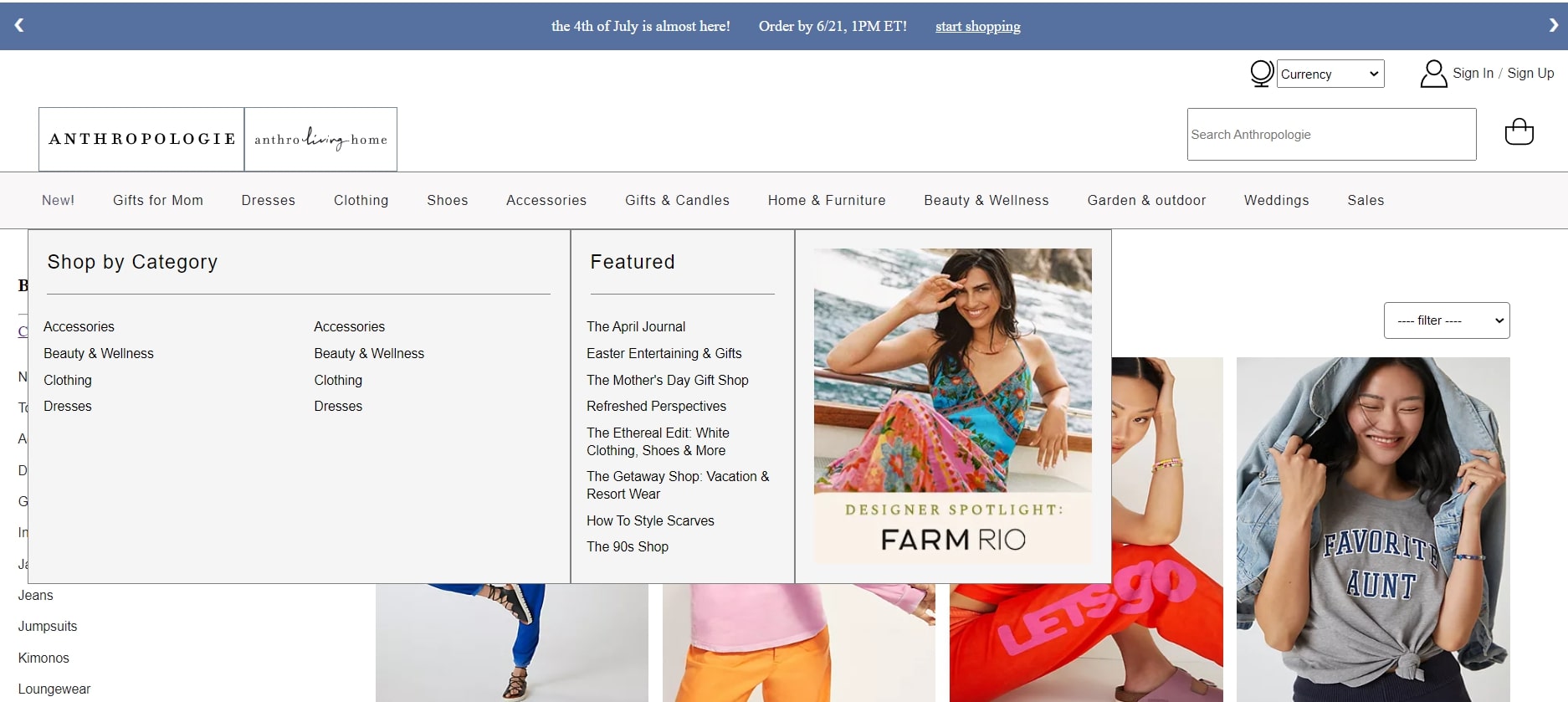Focus the Search Anthropologie field
Viewport: 1568px width, 702px height.
pyautogui.click(x=1331, y=134)
